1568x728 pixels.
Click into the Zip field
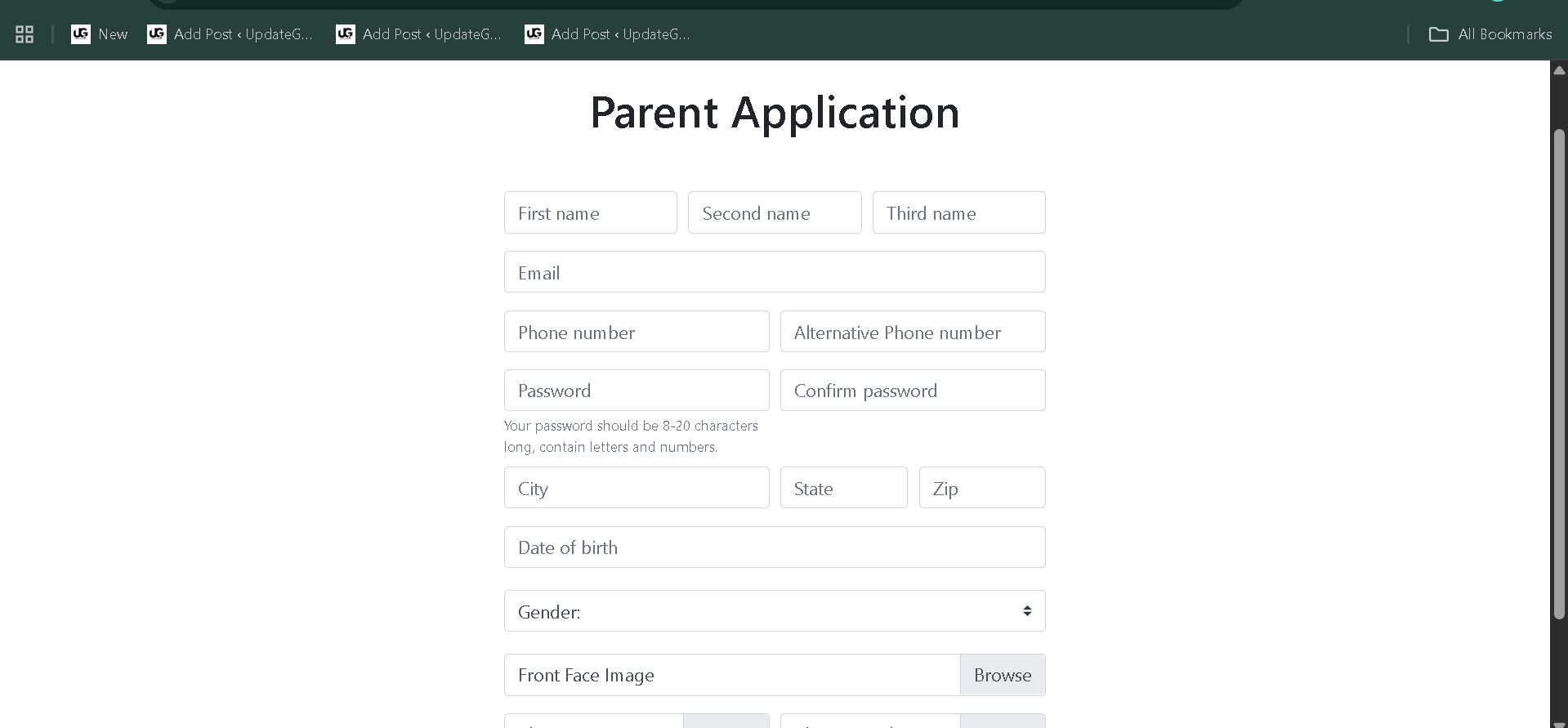coord(981,488)
